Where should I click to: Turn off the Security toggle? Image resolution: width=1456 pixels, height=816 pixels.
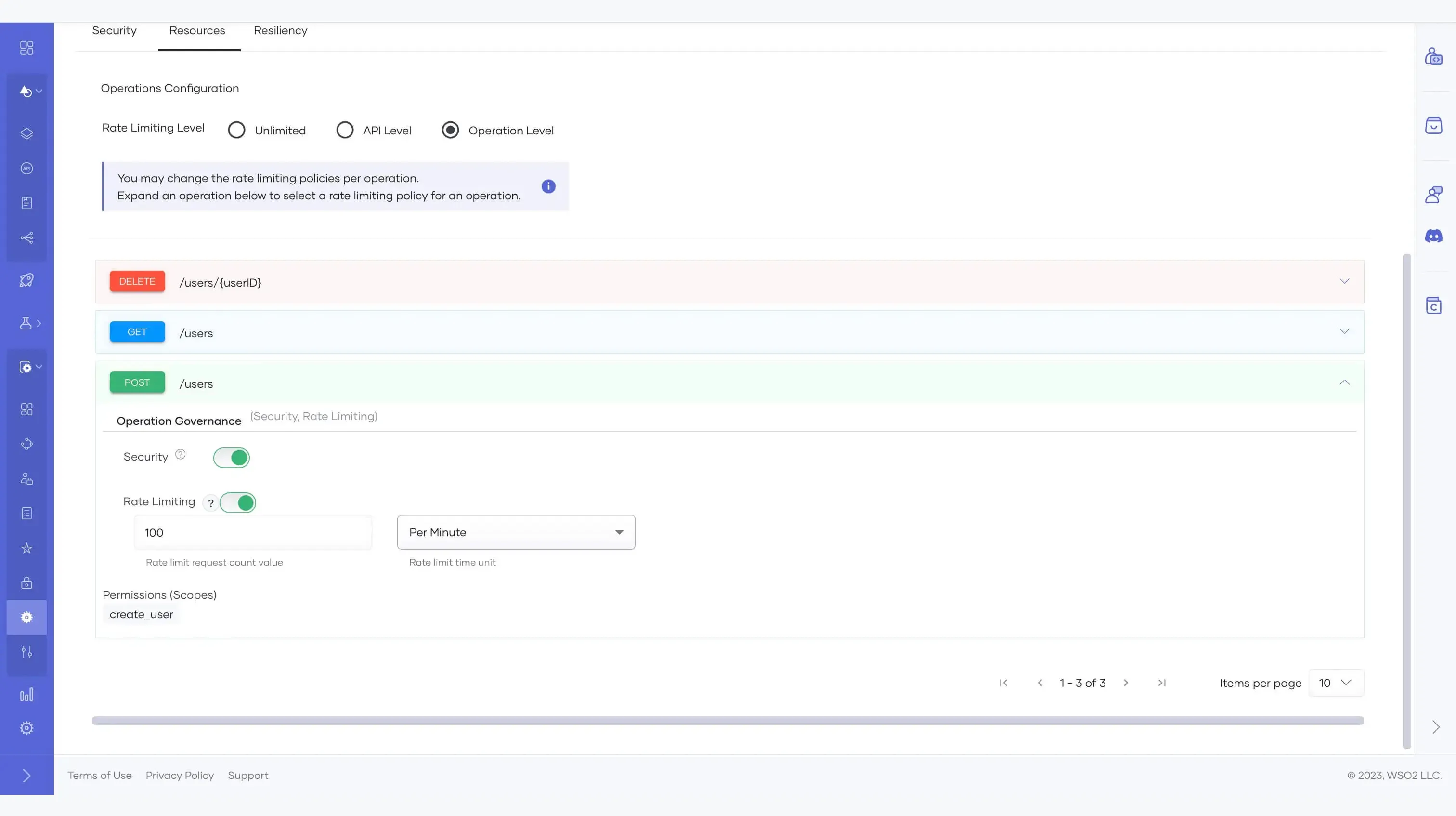231,458
